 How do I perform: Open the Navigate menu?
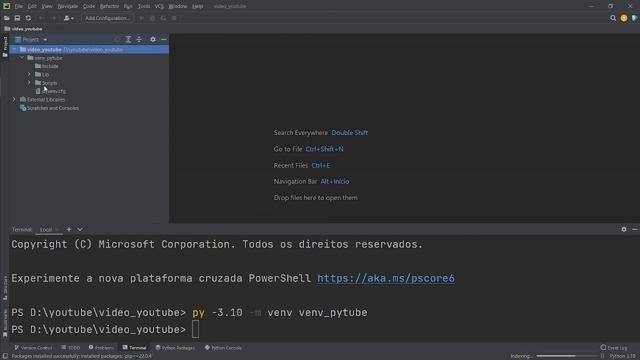click(68, 6)
